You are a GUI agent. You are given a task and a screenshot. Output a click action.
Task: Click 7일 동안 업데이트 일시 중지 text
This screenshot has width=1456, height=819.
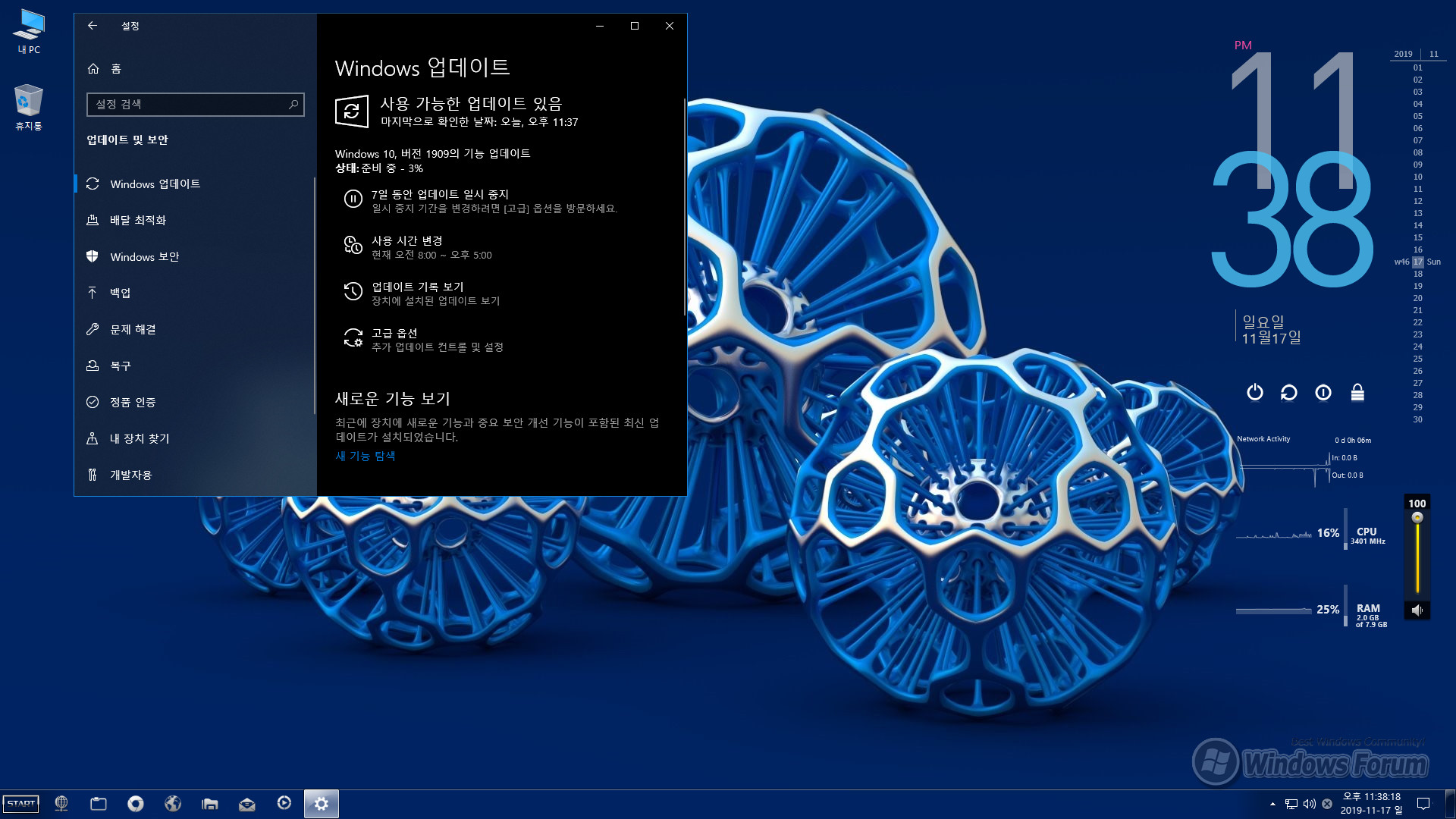[x=440, y=195]
